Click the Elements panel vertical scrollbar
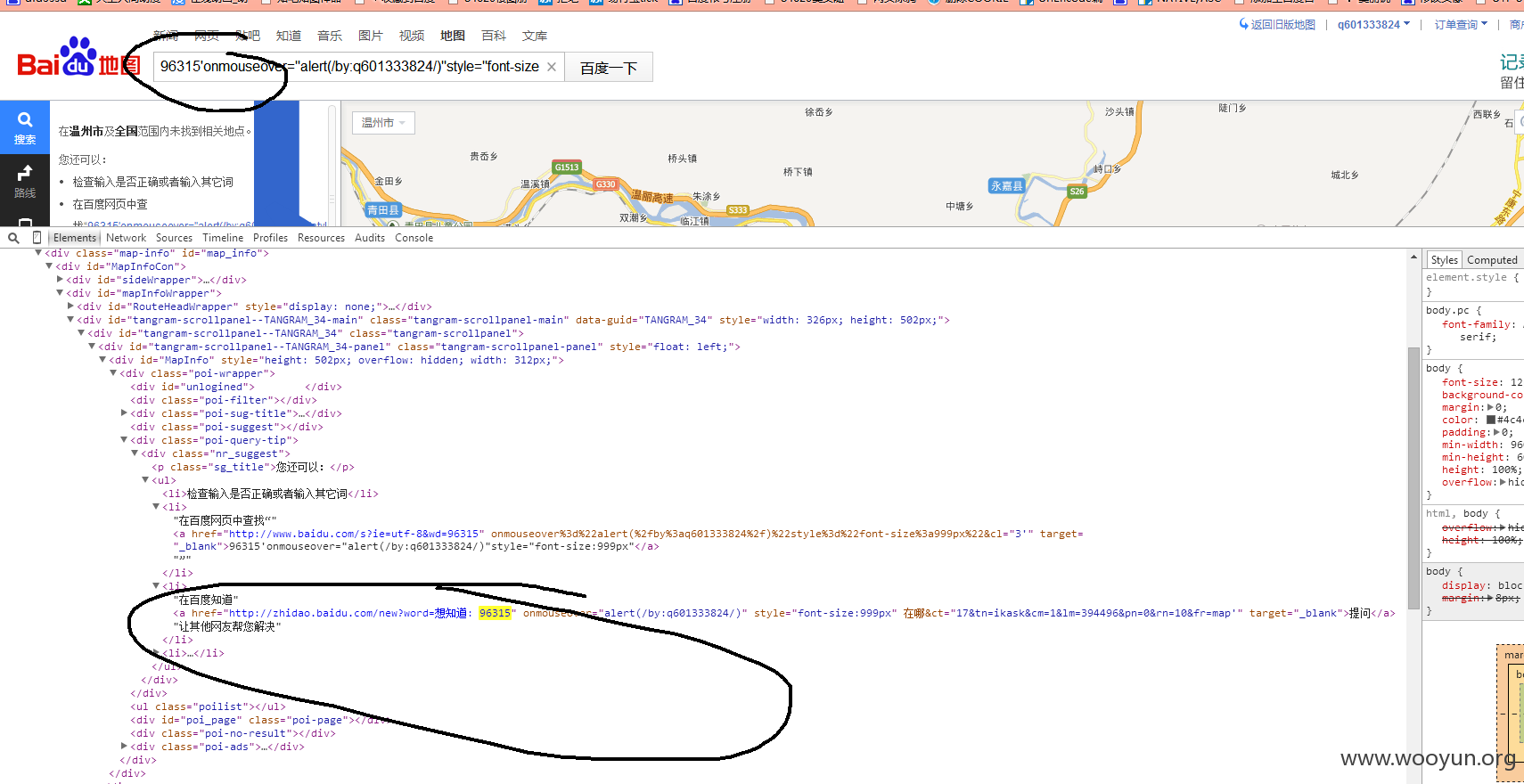The image size is (1524, 784). tap(1413, 478)
